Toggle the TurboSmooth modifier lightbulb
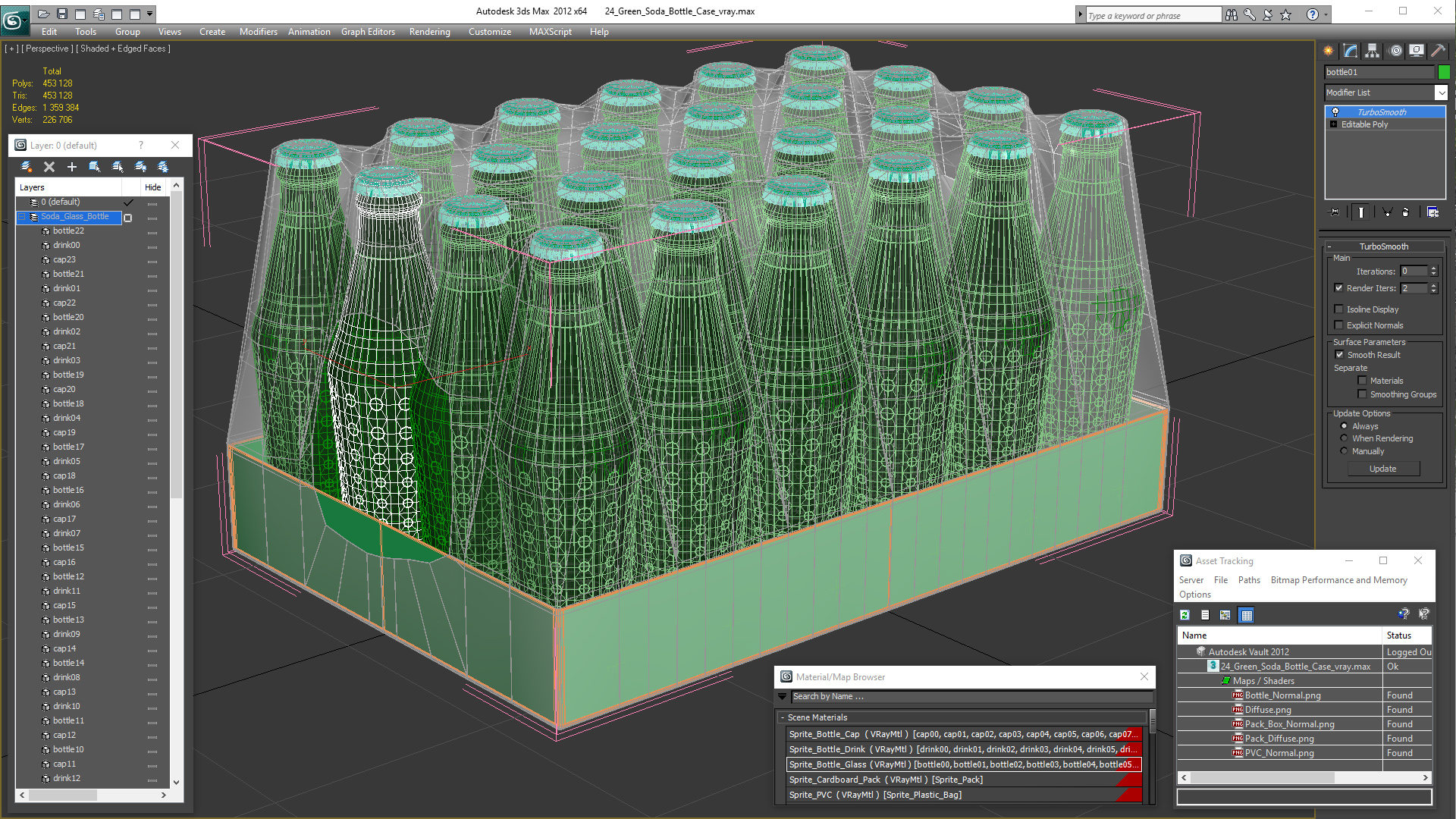This screenshot has width=1456, height=819. tap(1335, 112)
